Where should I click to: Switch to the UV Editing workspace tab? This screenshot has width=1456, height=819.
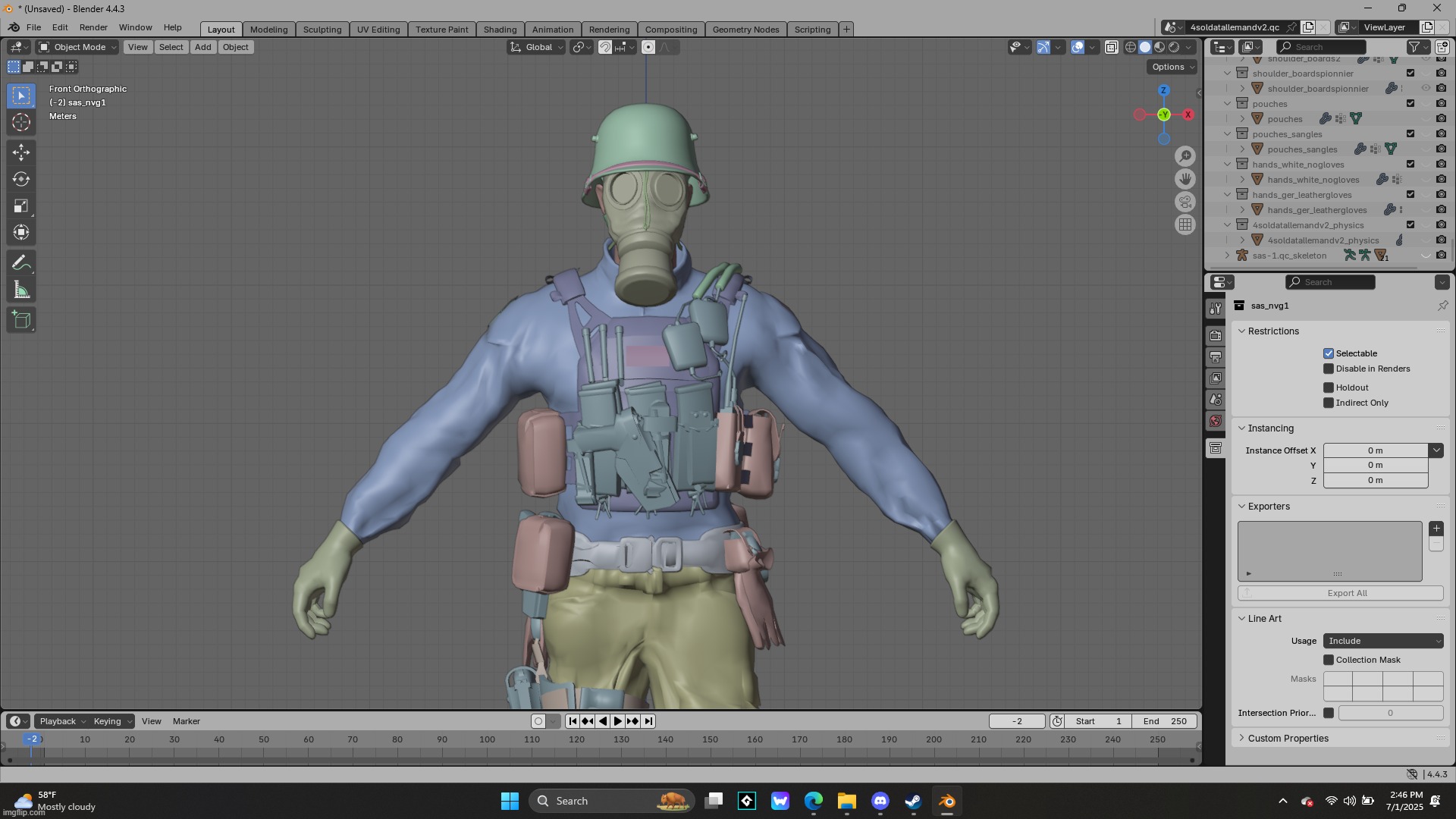378,30
